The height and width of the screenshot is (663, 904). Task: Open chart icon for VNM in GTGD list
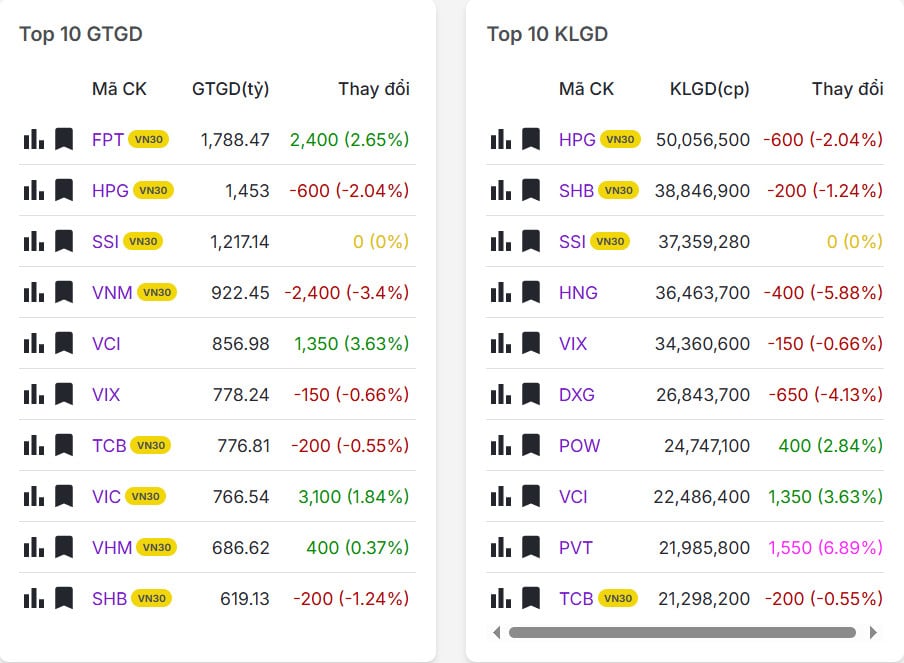[33, 292]
